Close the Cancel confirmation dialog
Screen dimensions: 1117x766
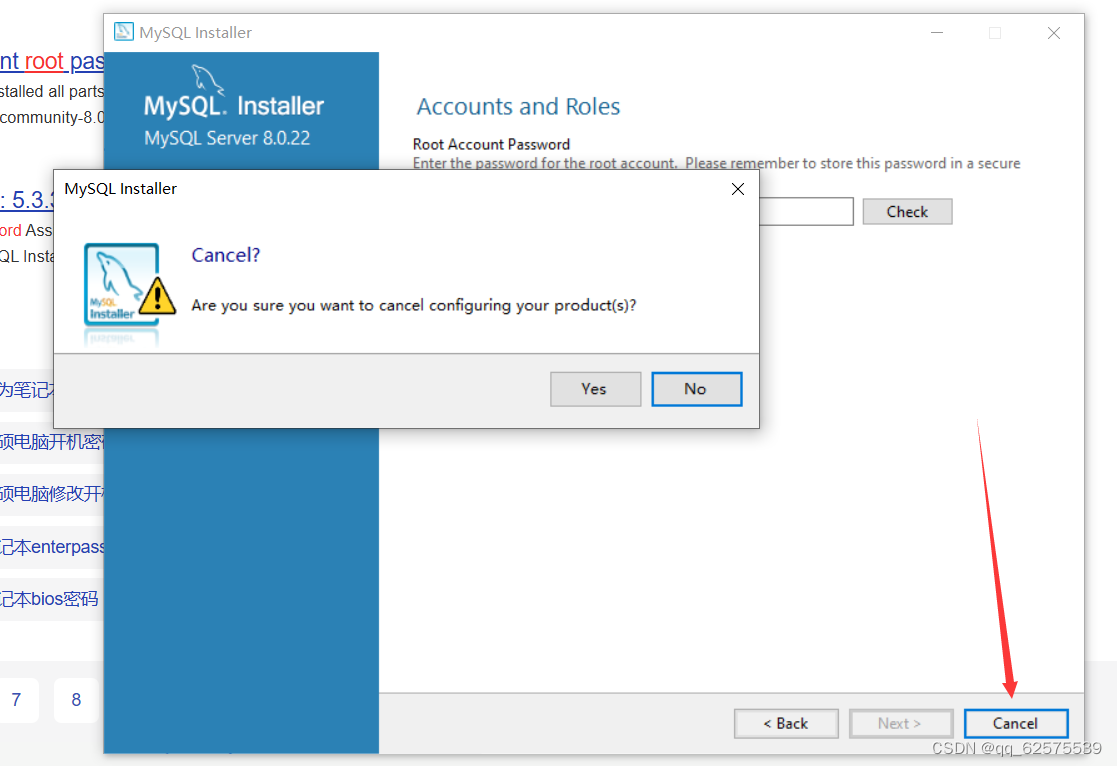click(737, 189)
